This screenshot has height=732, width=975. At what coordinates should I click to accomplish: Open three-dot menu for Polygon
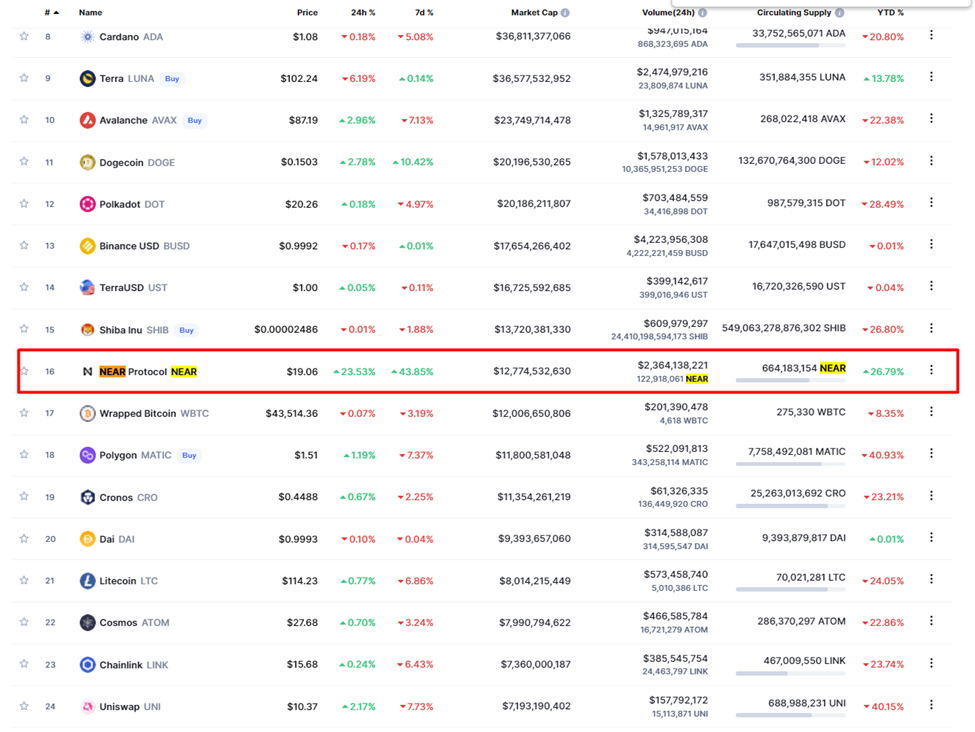(x=931, y=453)
